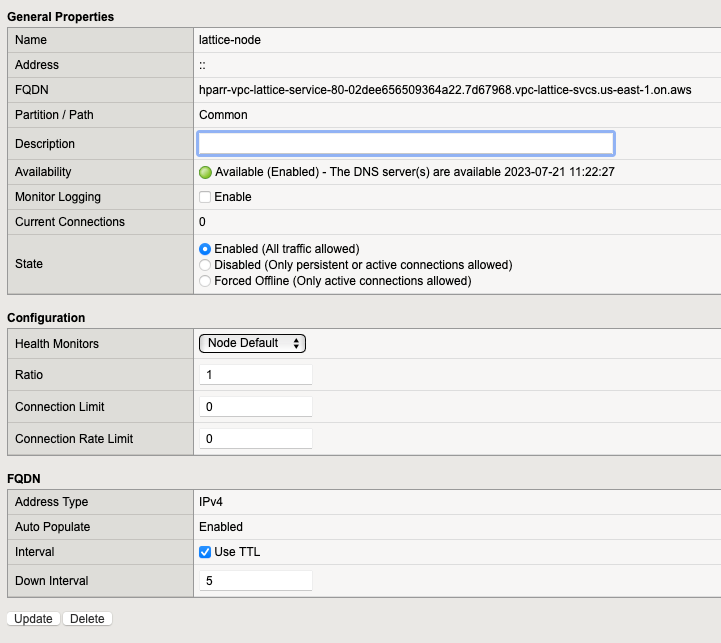This screenshot has width=721, height=643.
Task: Click the Update button
Action: [x=33, y=619]
